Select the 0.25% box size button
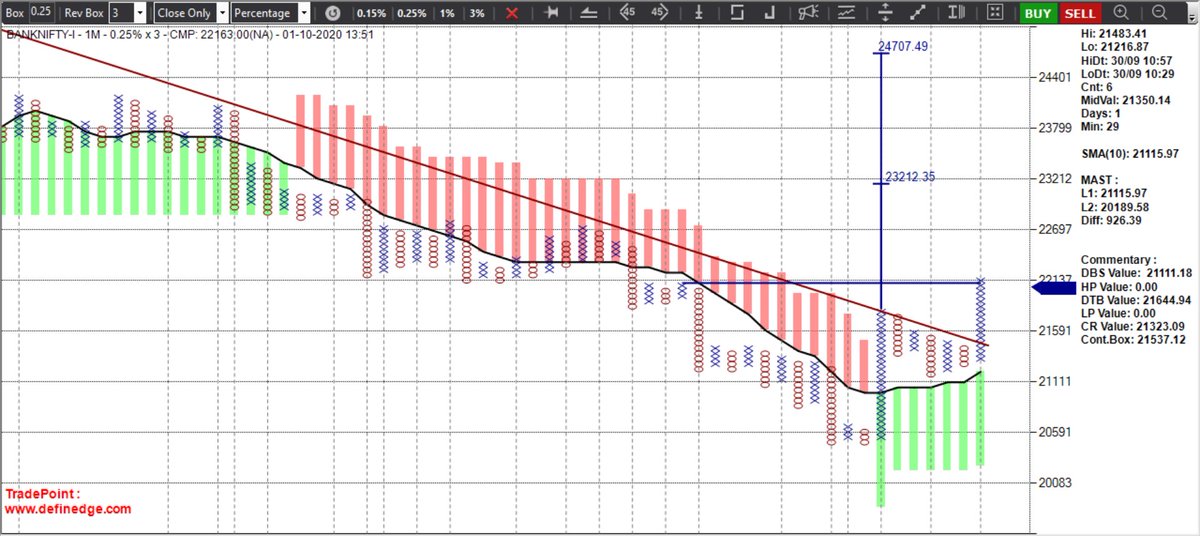This screenshot has height=536, width=1200. (411, 13)
